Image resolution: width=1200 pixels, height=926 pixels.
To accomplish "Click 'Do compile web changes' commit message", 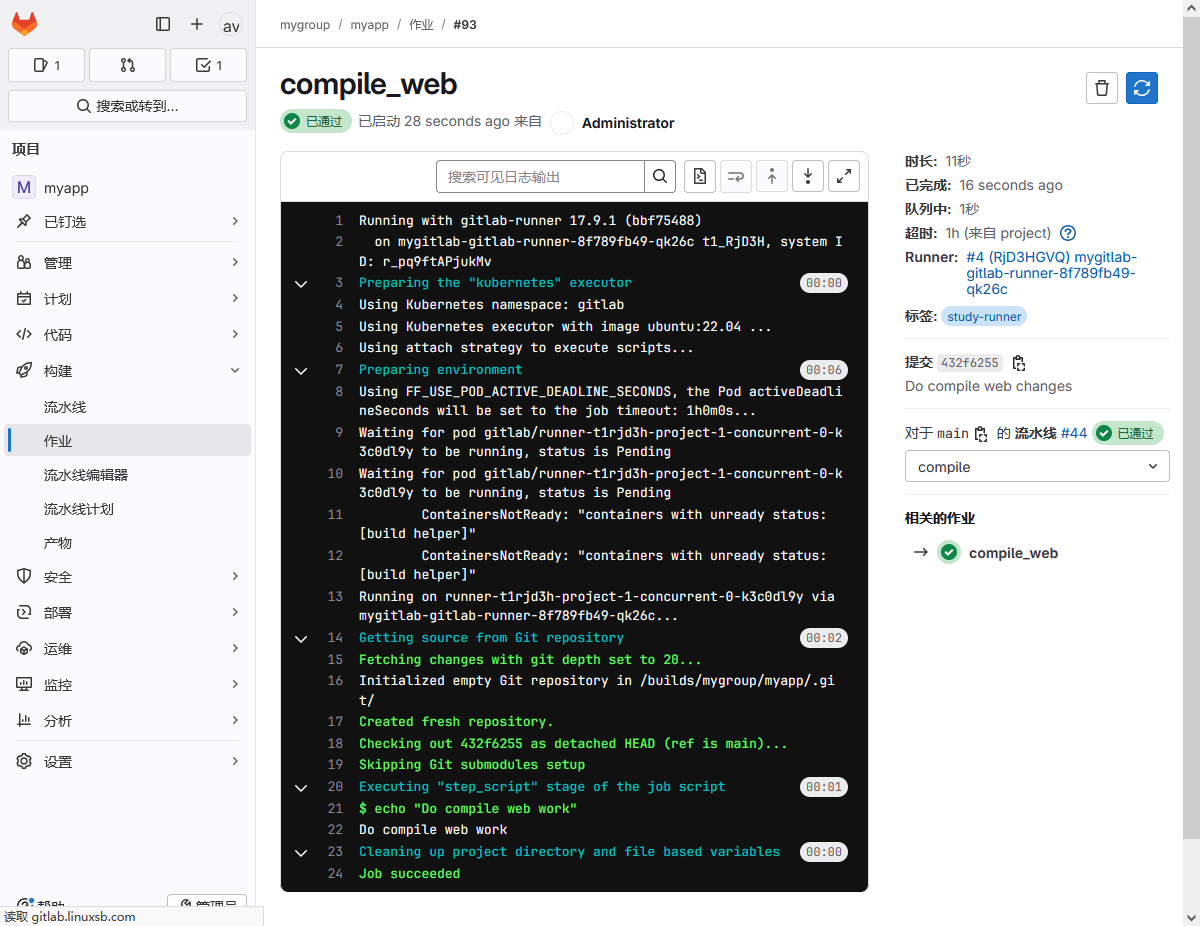I will tap(988, 386).
